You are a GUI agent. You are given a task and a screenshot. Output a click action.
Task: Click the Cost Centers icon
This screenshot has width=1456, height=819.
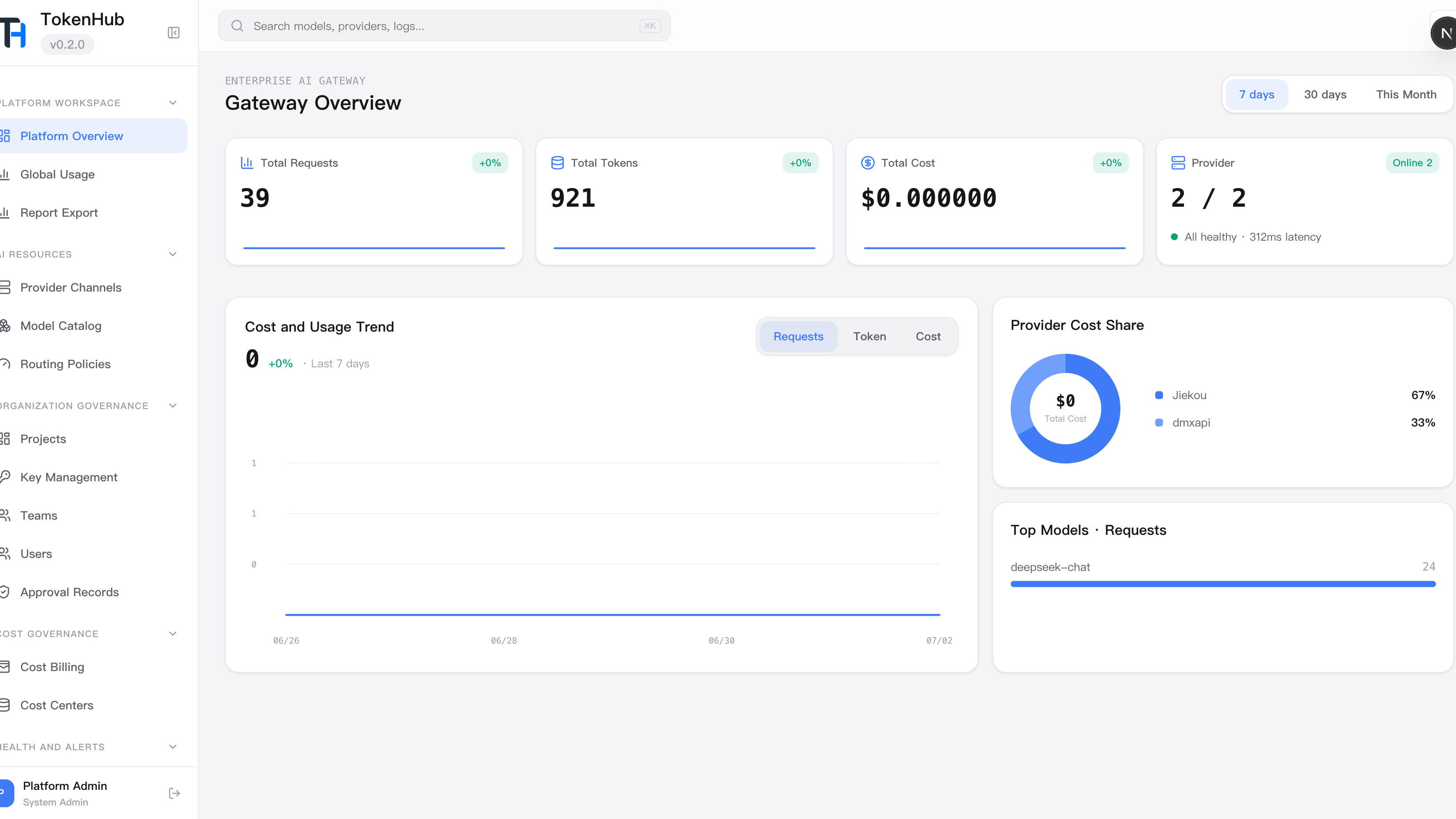pos(5,705)
